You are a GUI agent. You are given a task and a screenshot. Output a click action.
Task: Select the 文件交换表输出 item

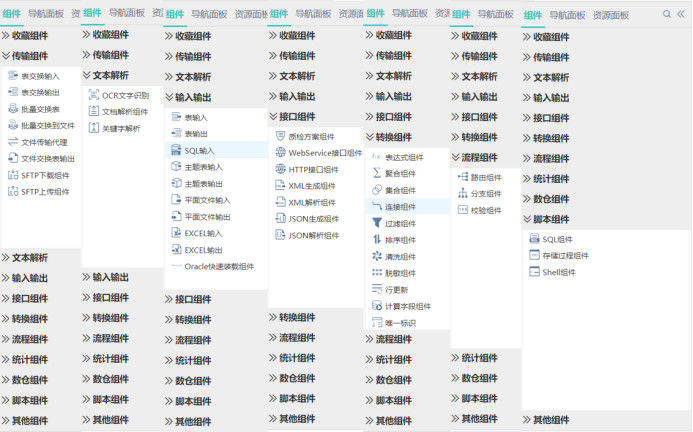click(42, 158)
